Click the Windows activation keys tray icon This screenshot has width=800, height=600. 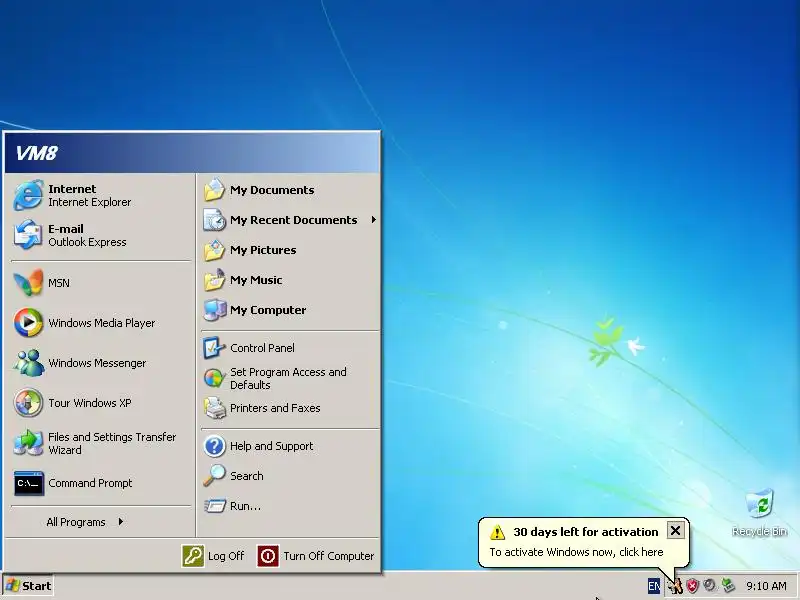676,587
